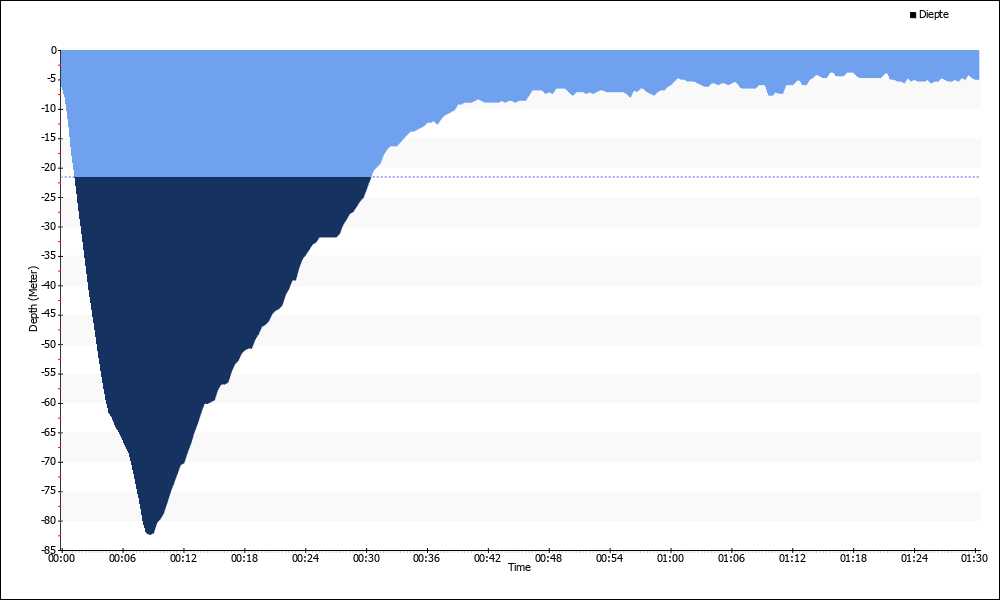Viewport: 1000px width, 600px height.
Task: Click the 01:18 time axis label
Action: point(853,559)
